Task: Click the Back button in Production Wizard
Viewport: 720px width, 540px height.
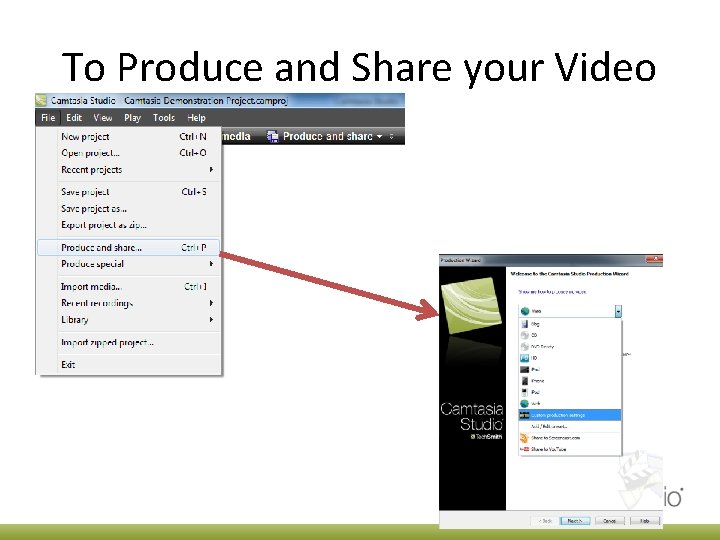Action: 545,521
